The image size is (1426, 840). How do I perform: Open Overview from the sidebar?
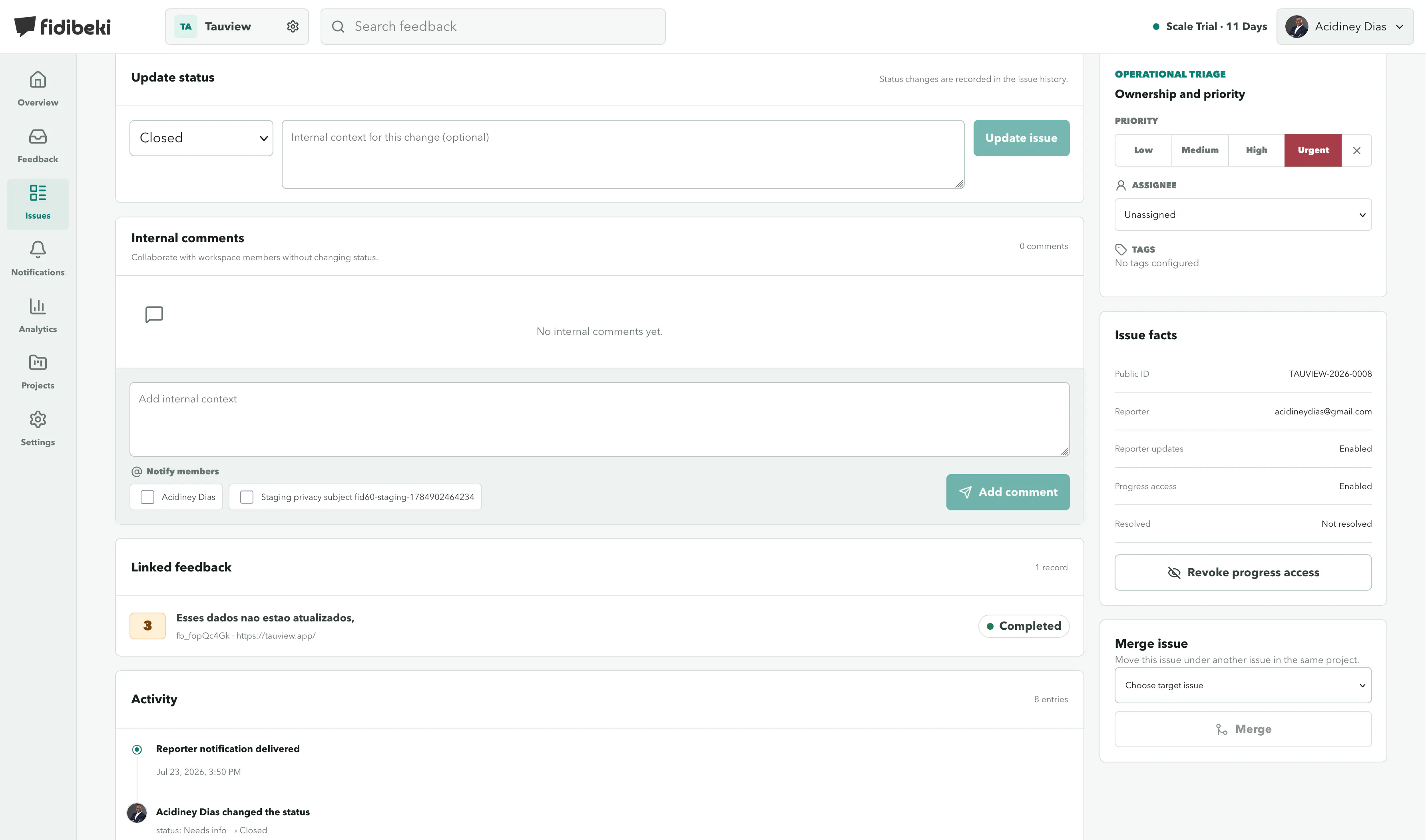38,89
